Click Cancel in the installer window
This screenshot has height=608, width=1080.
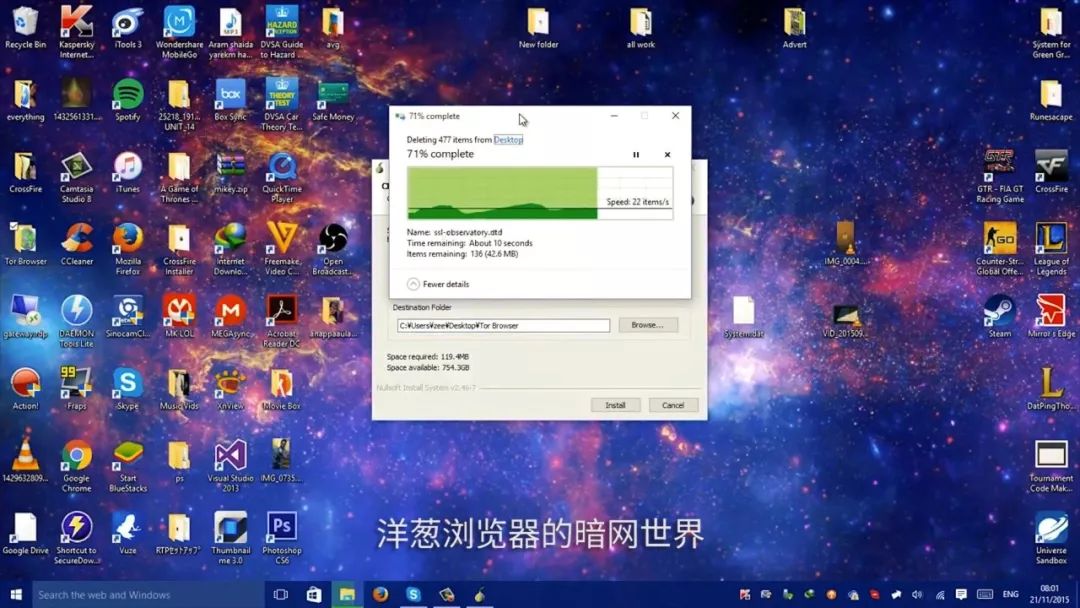point(673,405)
